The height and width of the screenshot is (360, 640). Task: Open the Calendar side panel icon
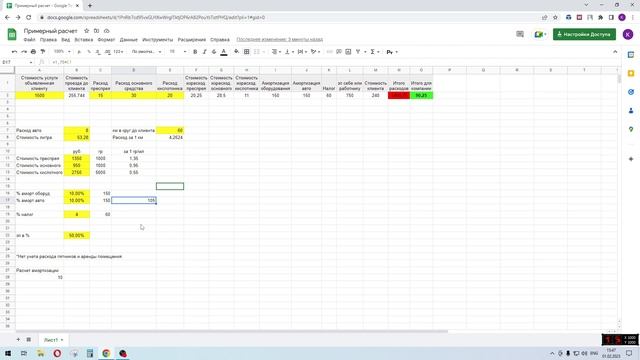(631, 55)
